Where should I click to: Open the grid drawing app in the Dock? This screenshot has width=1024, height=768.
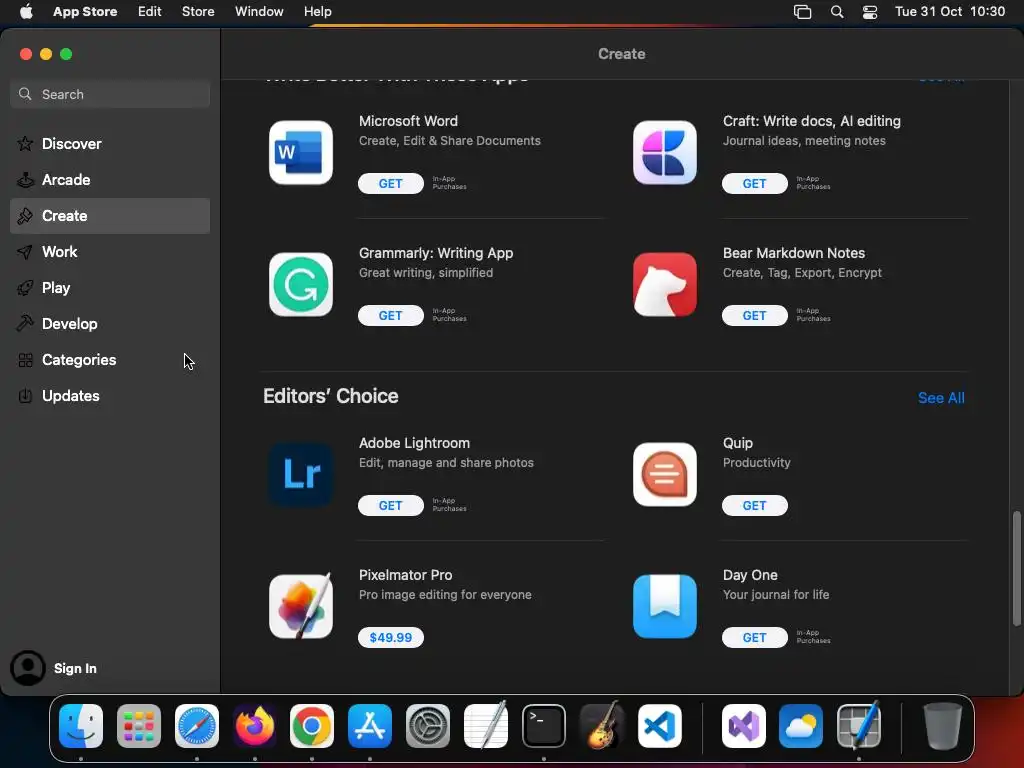pos(858,725)
